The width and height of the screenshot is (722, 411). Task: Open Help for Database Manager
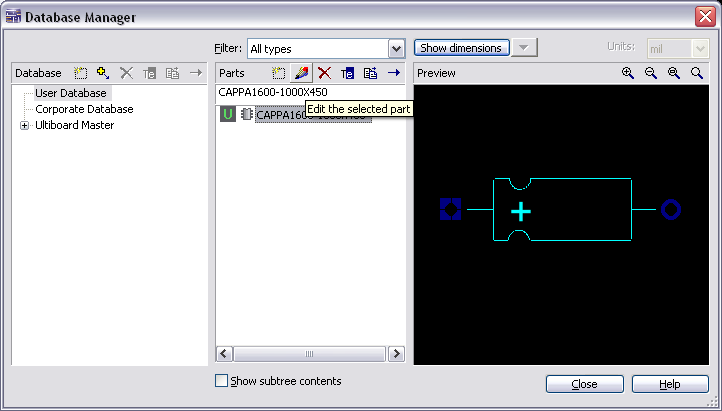(670, 384)
